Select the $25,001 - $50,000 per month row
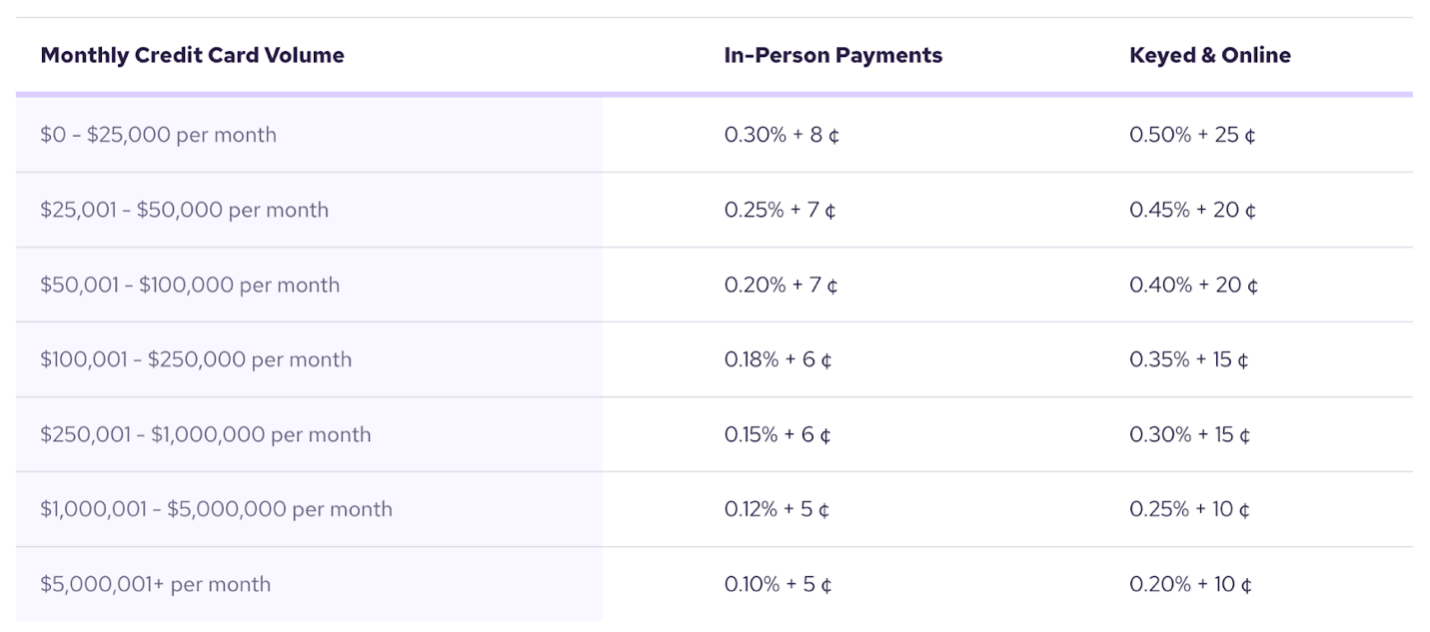The height and width of the screenshot is (632, 1430). click(x=714, y=210)
